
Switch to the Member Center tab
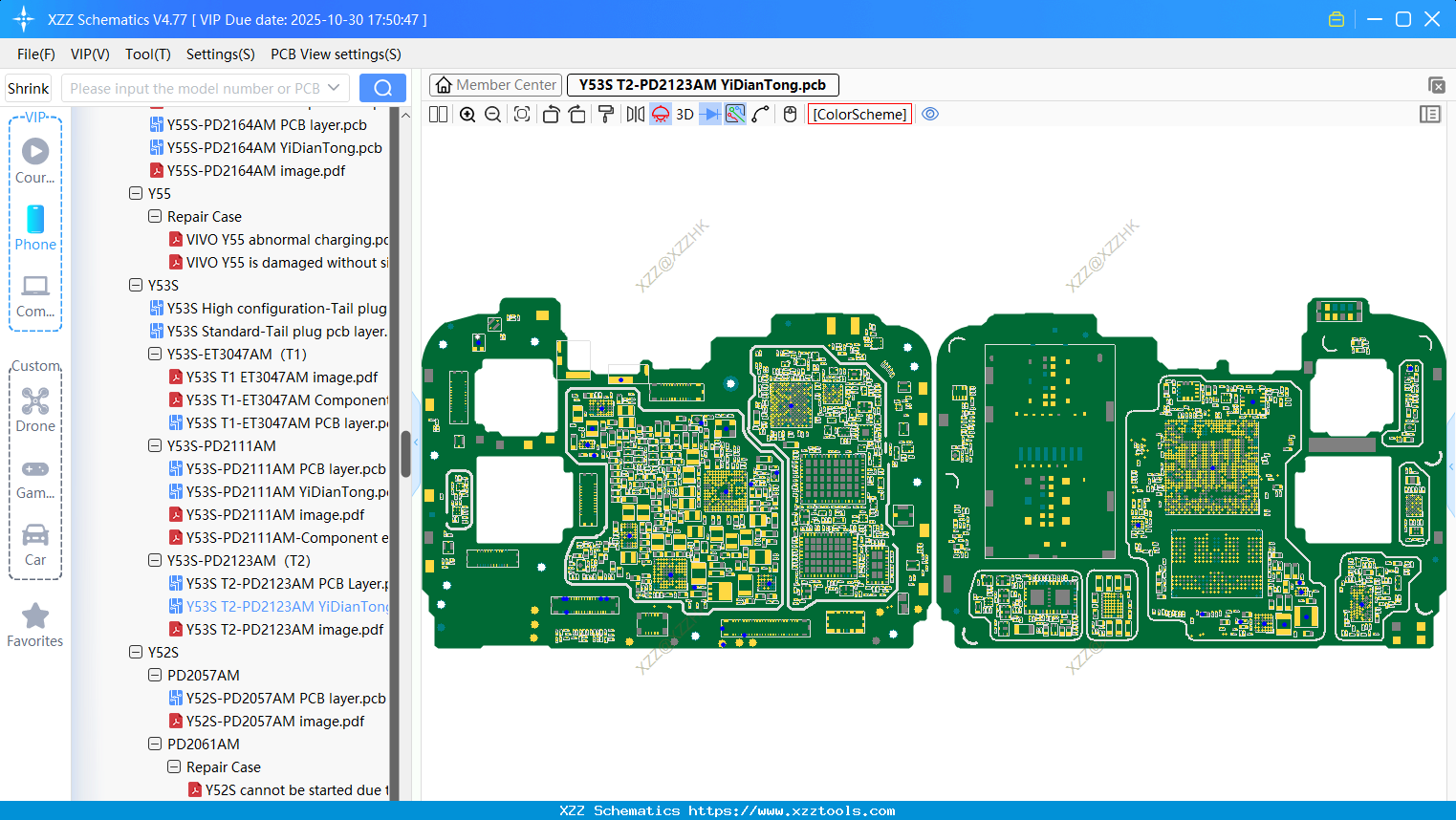pos(496,85)
